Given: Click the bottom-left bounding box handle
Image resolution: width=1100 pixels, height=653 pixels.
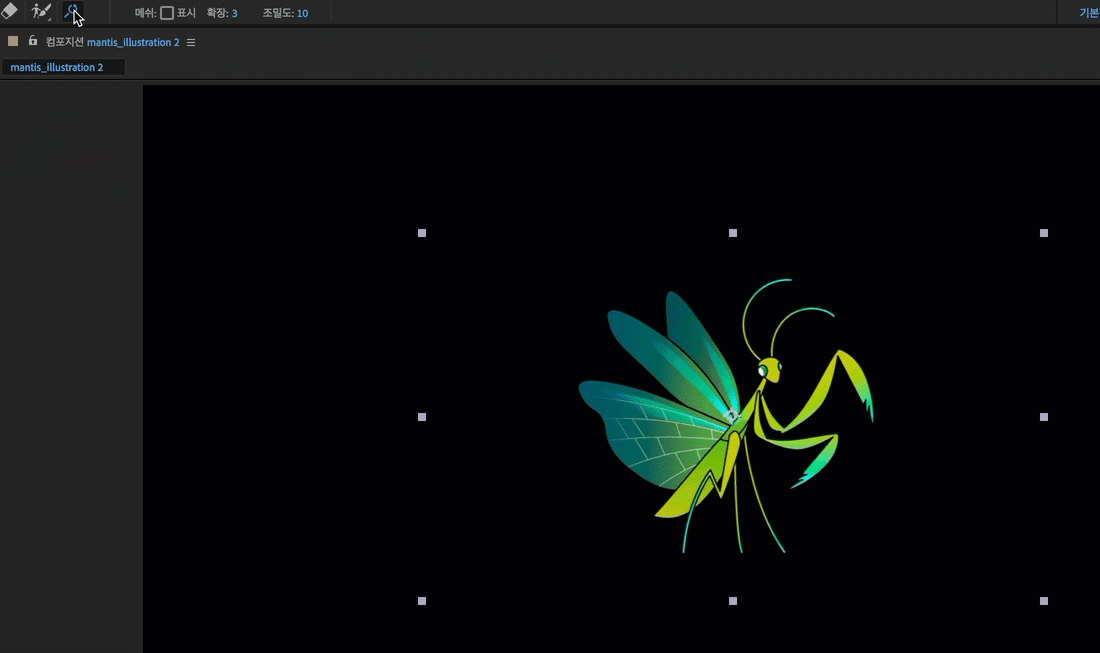Looking at the screenshot, I should (422, 601).
